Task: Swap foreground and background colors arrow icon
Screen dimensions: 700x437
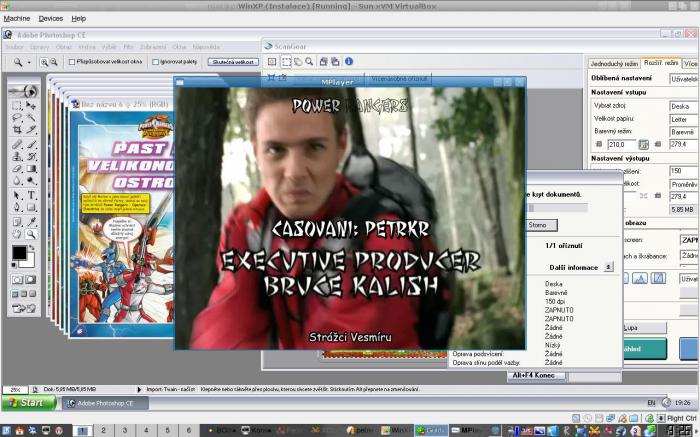Action: 32,247
